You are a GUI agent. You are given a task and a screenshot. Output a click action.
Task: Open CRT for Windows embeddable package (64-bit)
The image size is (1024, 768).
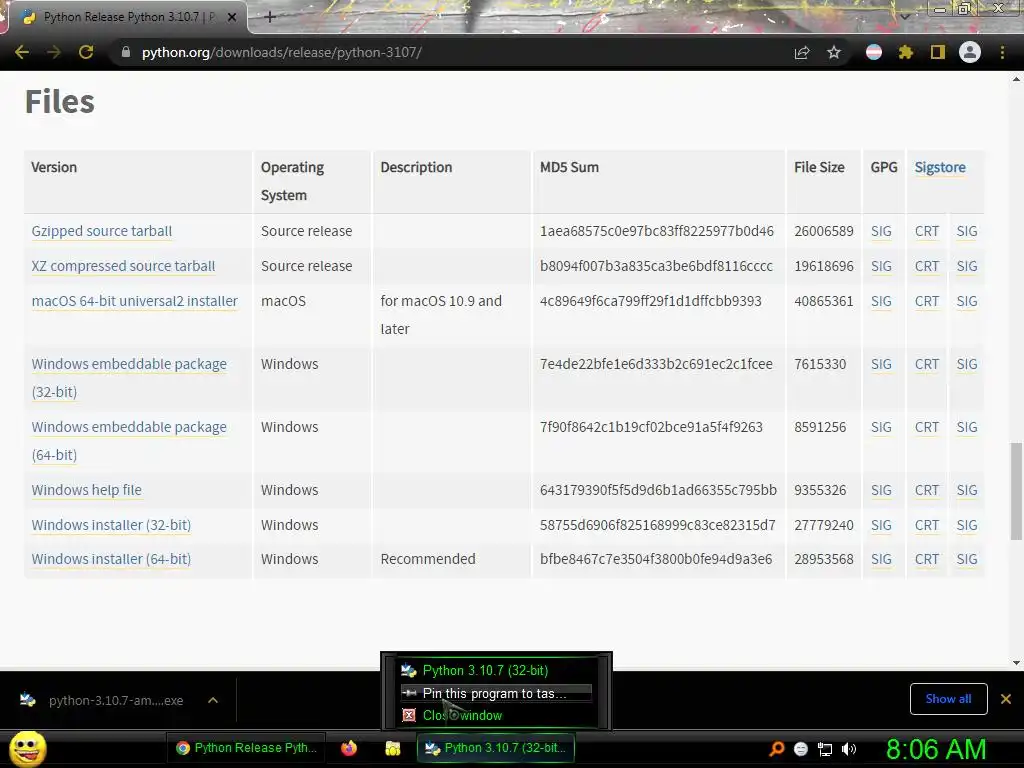927,427
